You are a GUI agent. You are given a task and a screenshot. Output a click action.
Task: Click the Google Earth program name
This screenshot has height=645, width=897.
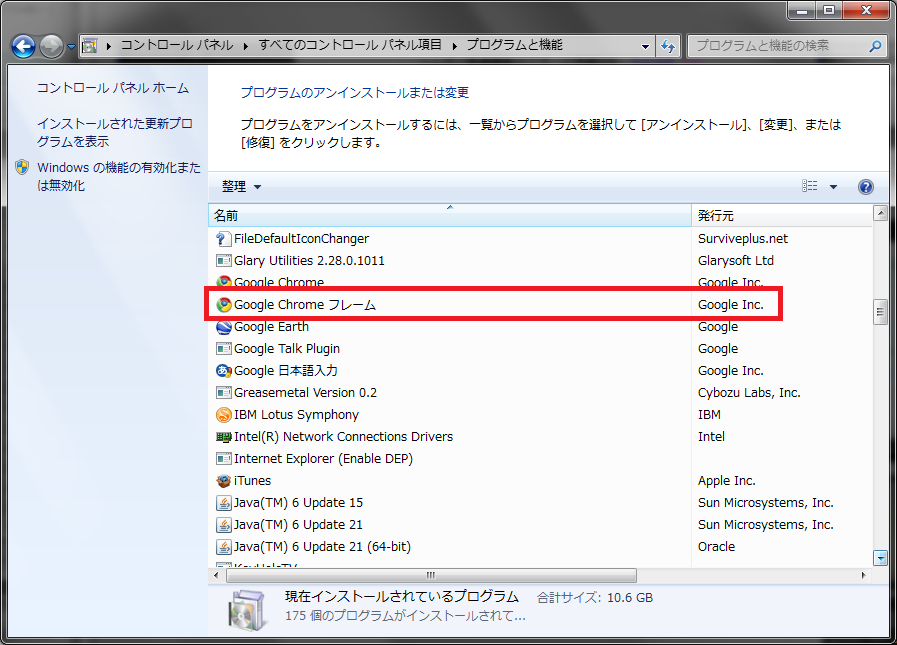[271, 327]
